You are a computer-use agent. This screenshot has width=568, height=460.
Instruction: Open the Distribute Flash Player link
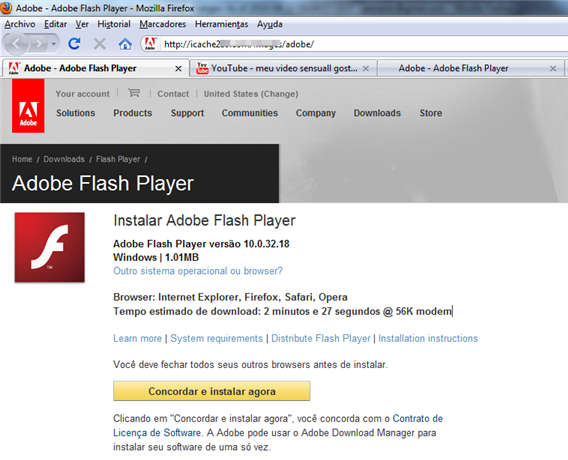(x=321, y=338)
